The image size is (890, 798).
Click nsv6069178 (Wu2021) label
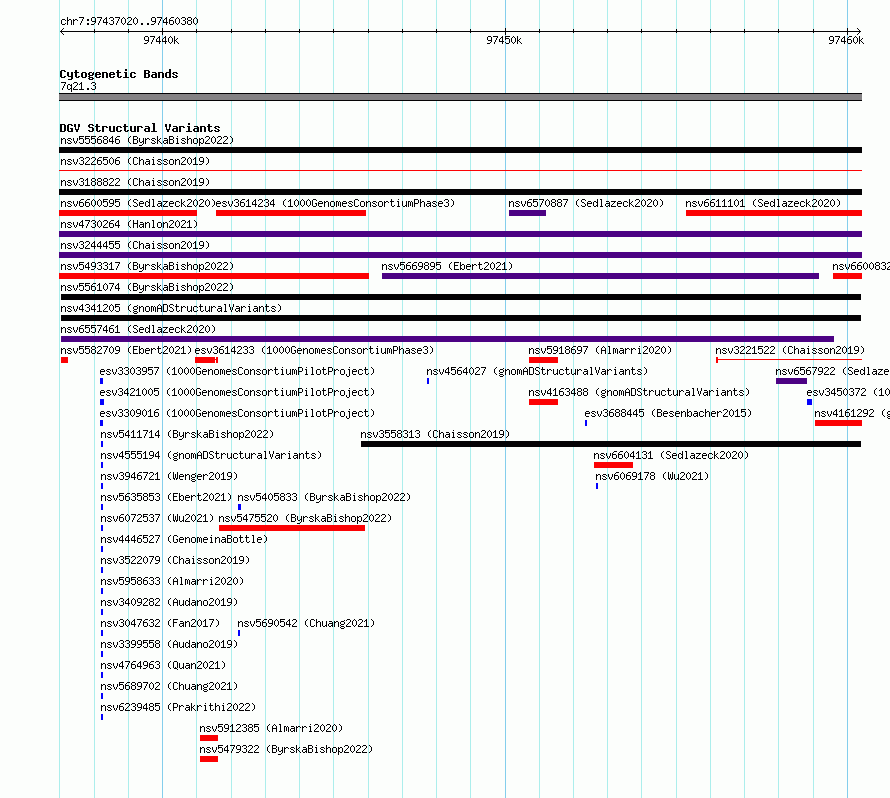tap(652, 476)
